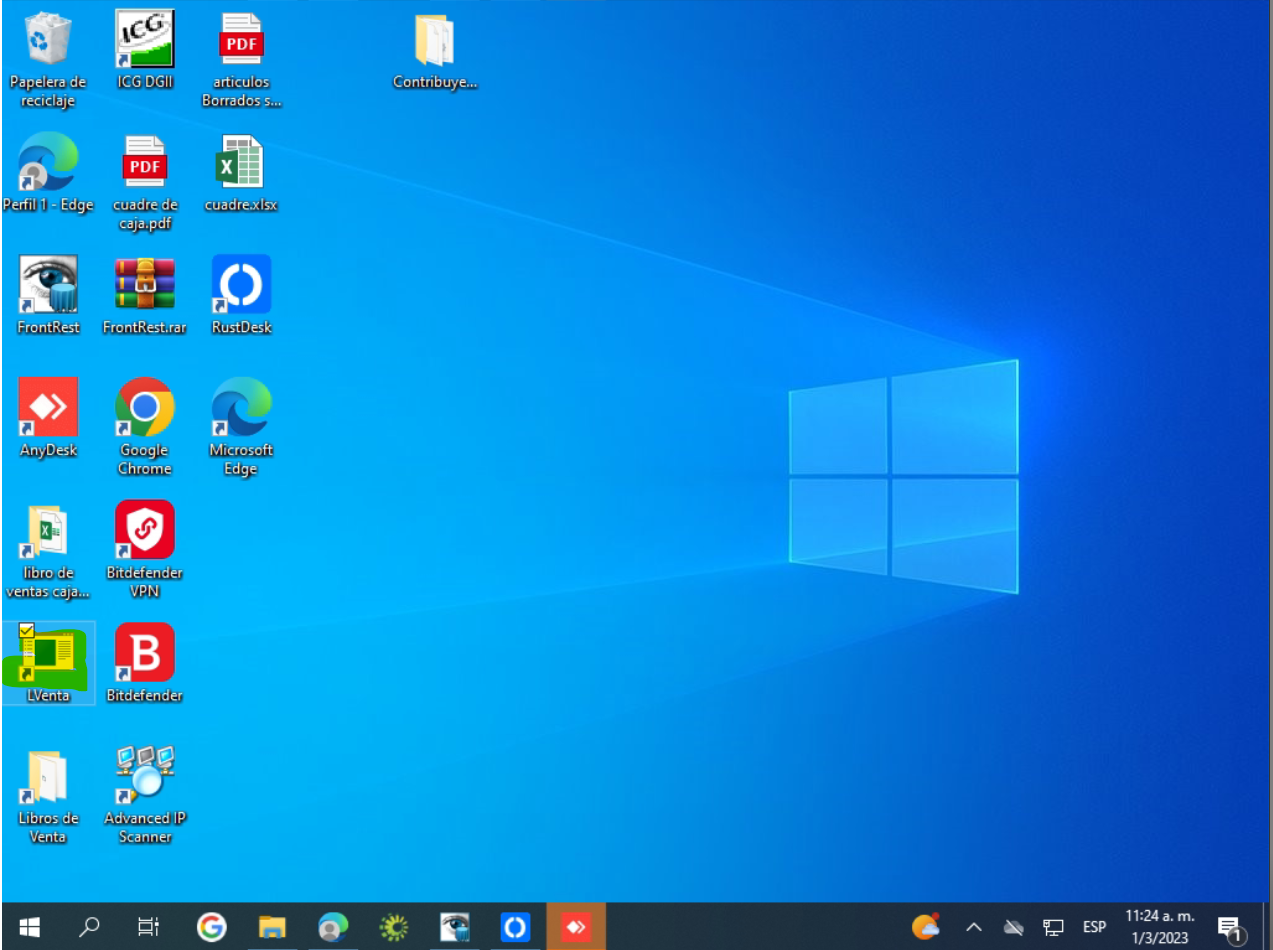Viewport: 1273px width, 950px height.
Task: Open the crossed-out cloud OneDrive tray icon
Action: [x=1014, y=928]
